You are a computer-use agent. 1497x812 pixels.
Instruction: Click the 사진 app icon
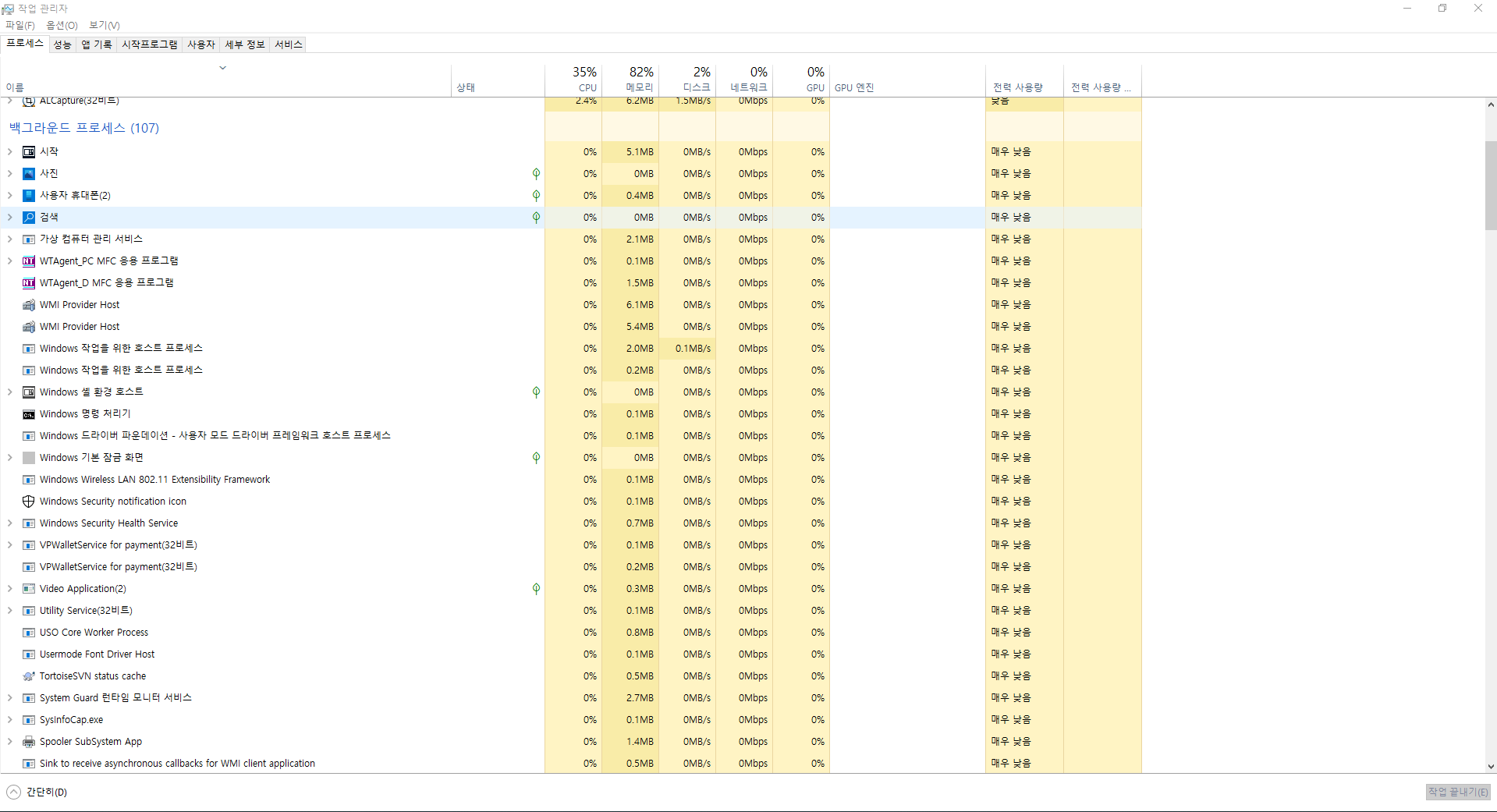(x=29, y=174)
